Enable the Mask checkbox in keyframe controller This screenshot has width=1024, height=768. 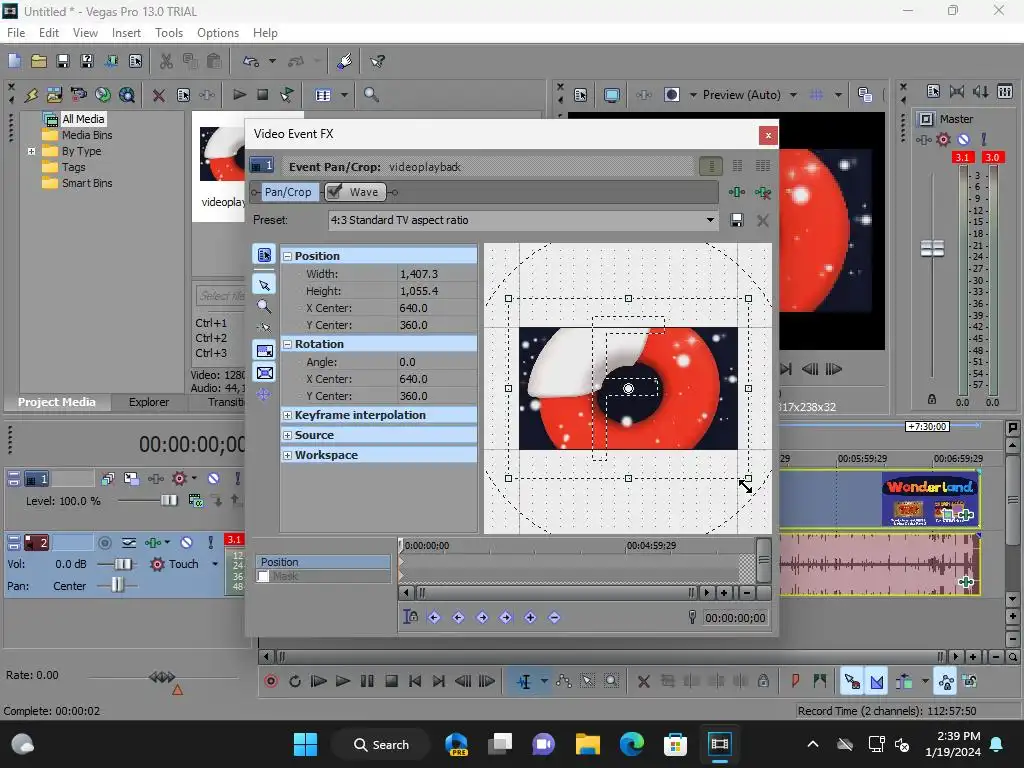pos(263,576)
